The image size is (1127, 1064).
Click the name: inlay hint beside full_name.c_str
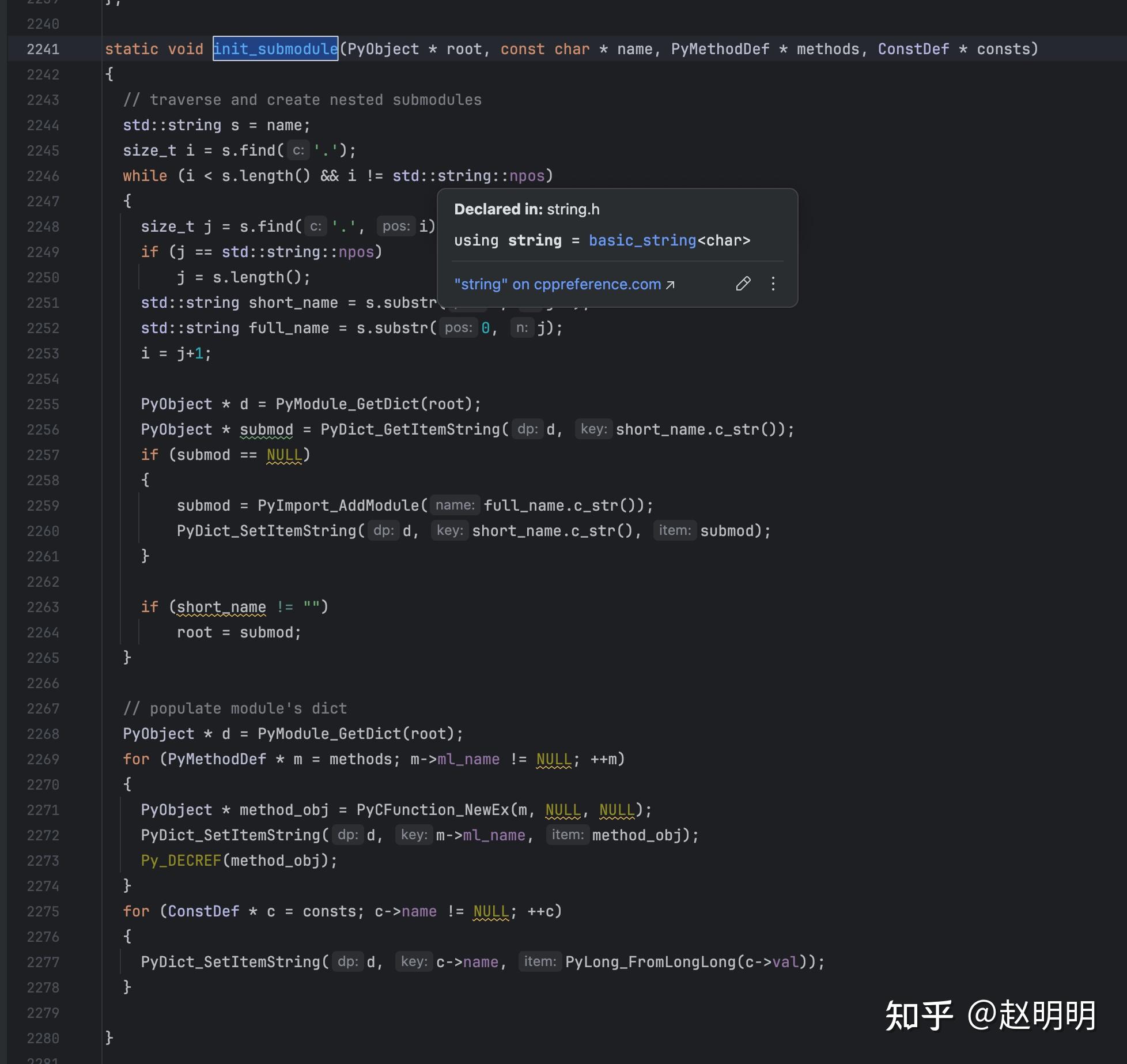(x=455, y=505)
